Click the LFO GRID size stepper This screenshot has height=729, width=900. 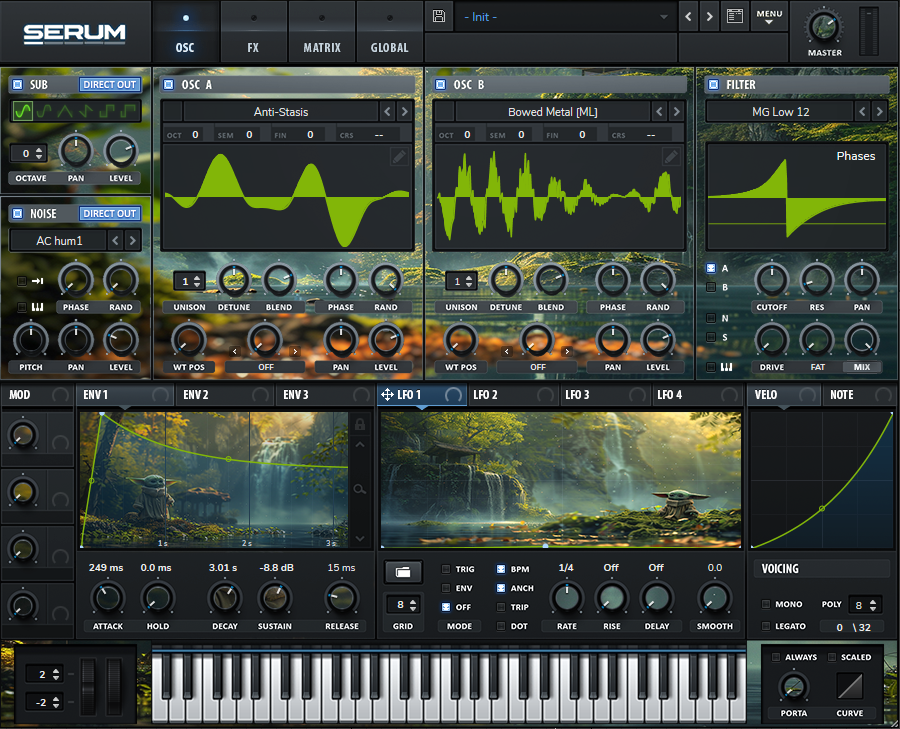point(406,604)
